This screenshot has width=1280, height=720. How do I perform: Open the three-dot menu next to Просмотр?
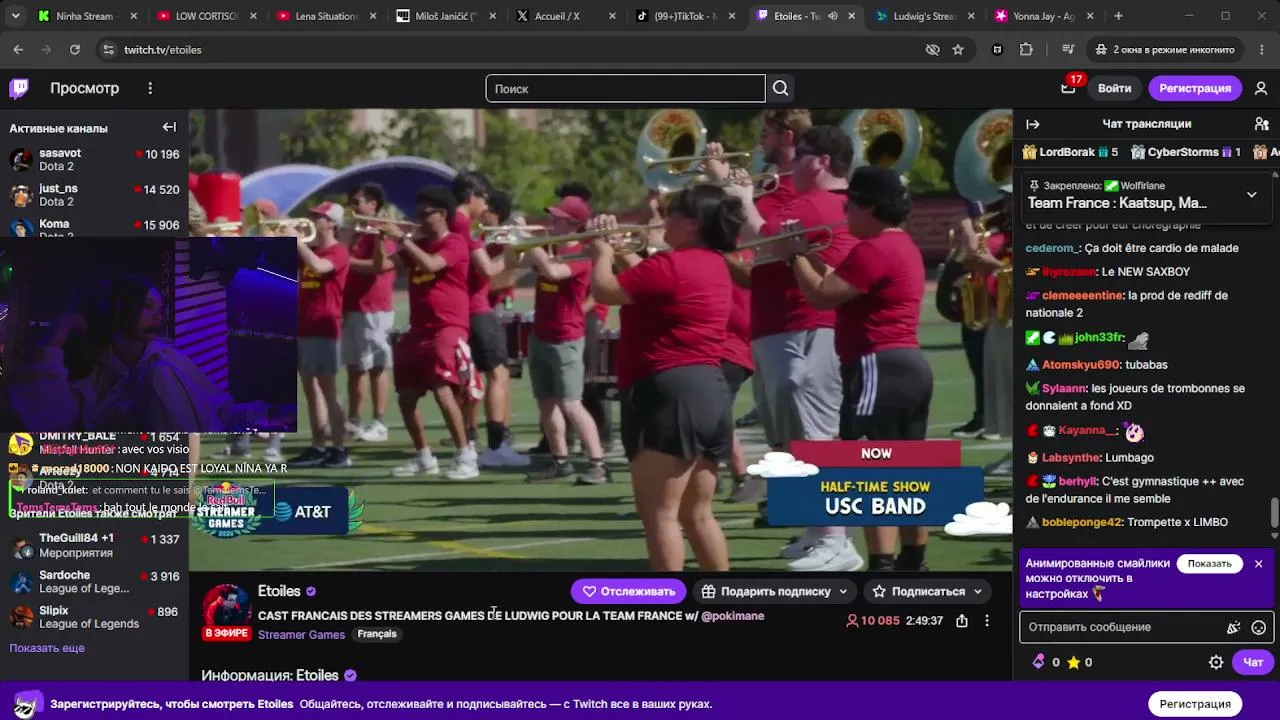[x=150, y=88]
